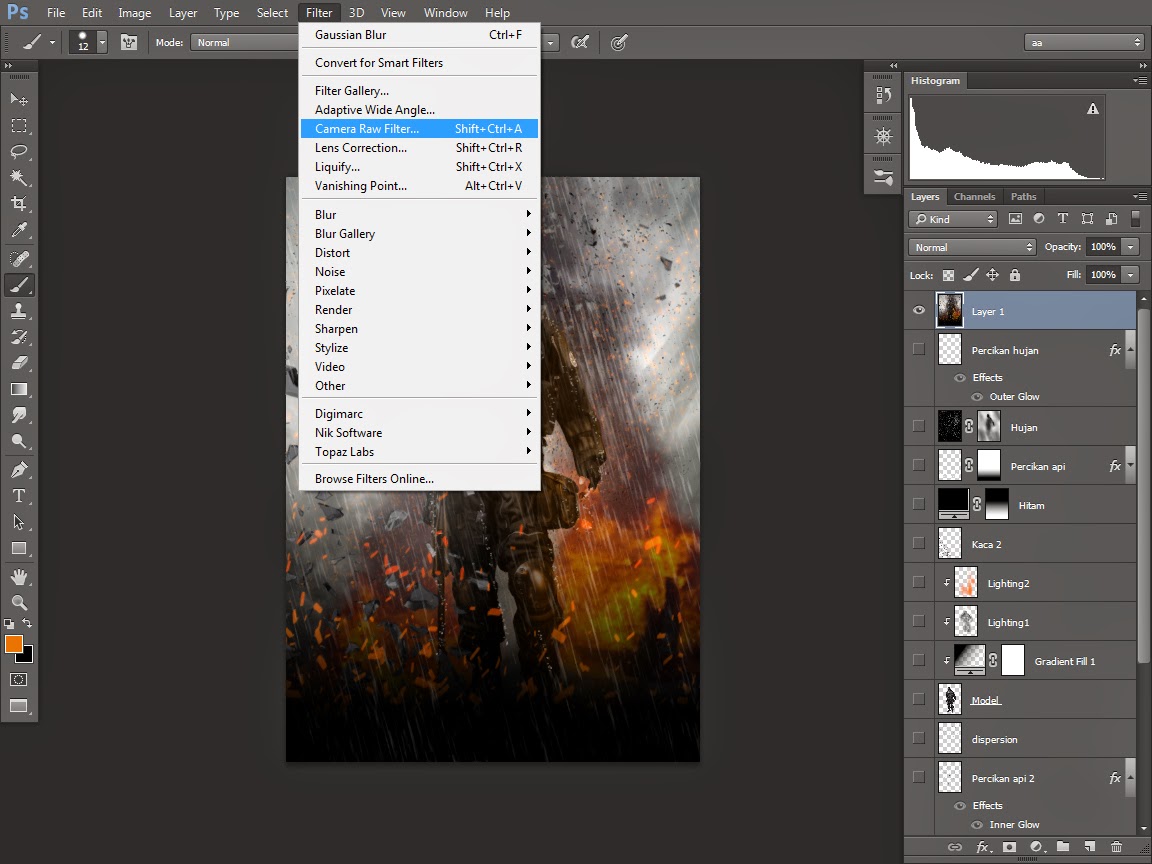The height and width of the screenshot is (864, 1152).
Task: Show the Hitam layer
Action: click(x=919, y=504)
